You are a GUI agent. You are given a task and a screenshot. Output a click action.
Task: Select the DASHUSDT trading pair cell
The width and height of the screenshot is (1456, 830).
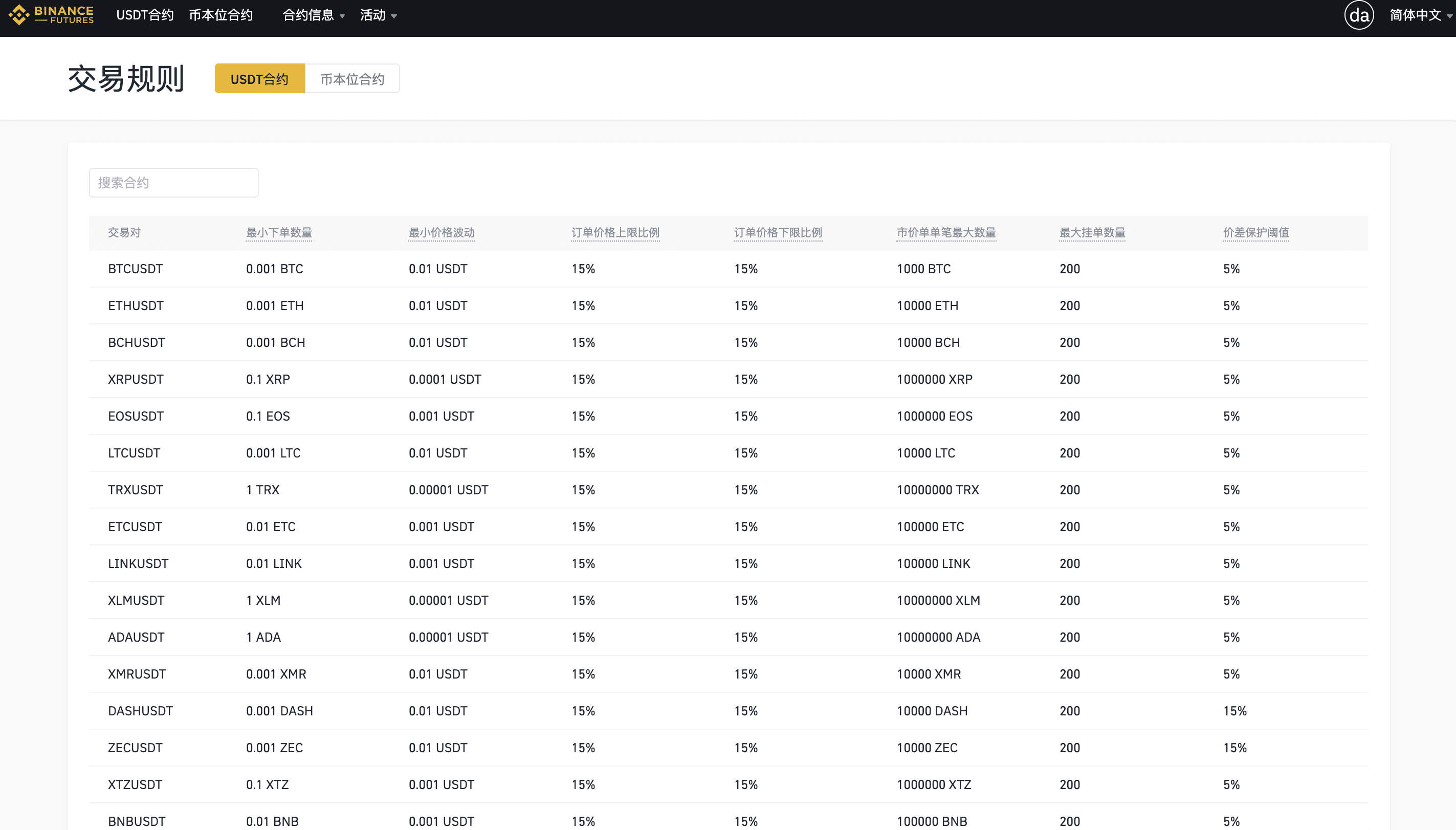(141, 711)
